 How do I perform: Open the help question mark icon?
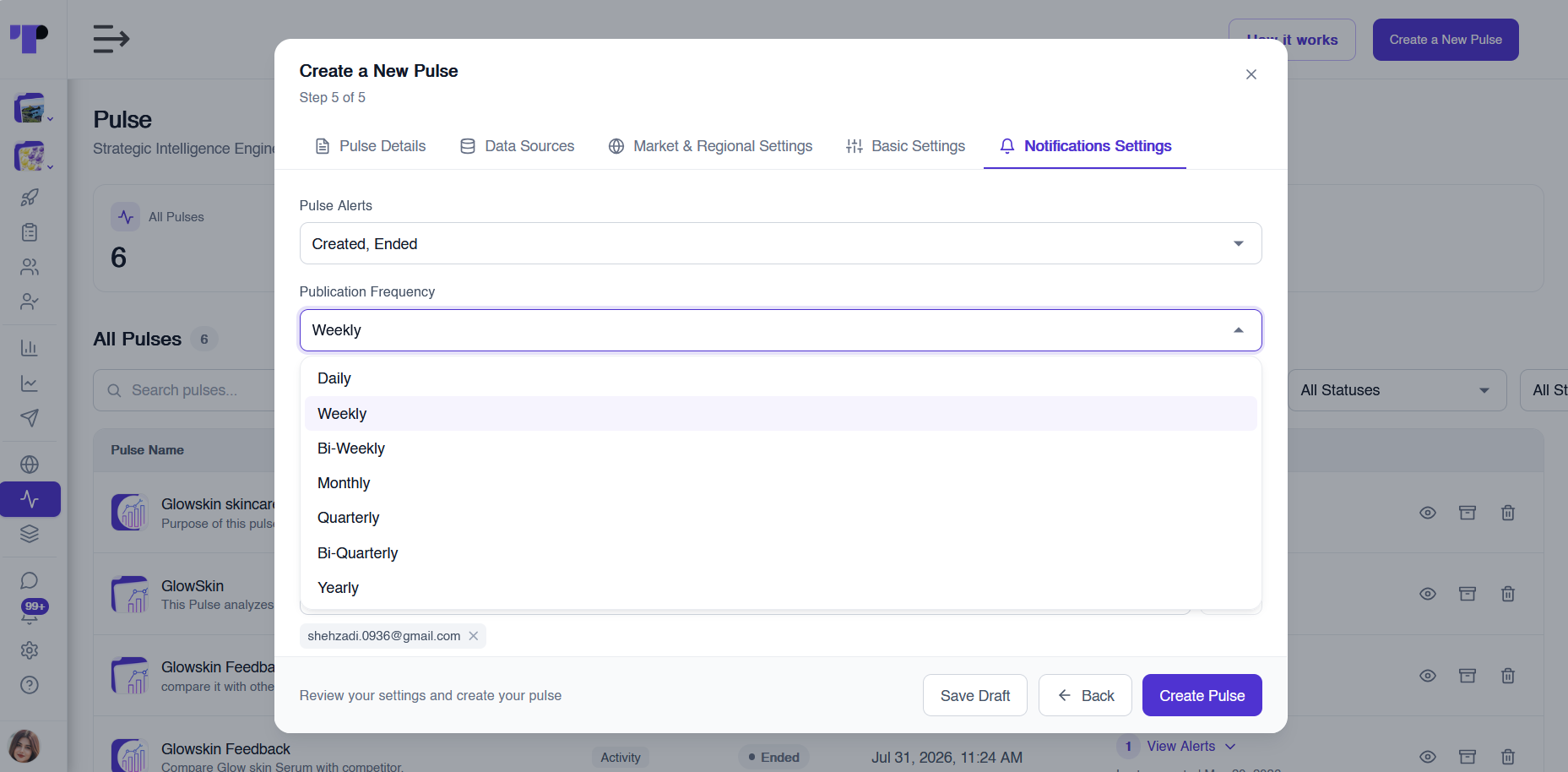(x=30, y=685)
